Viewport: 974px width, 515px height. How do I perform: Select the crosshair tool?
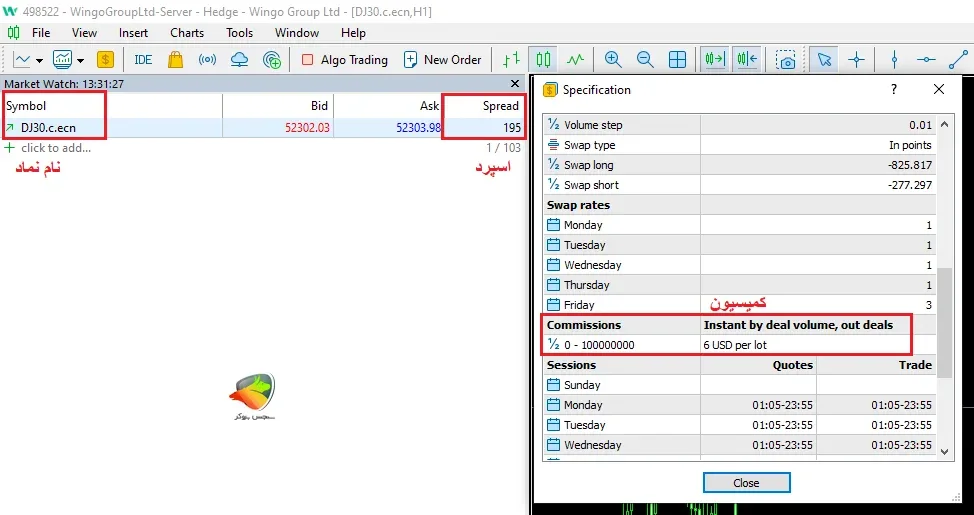point(857,60)
